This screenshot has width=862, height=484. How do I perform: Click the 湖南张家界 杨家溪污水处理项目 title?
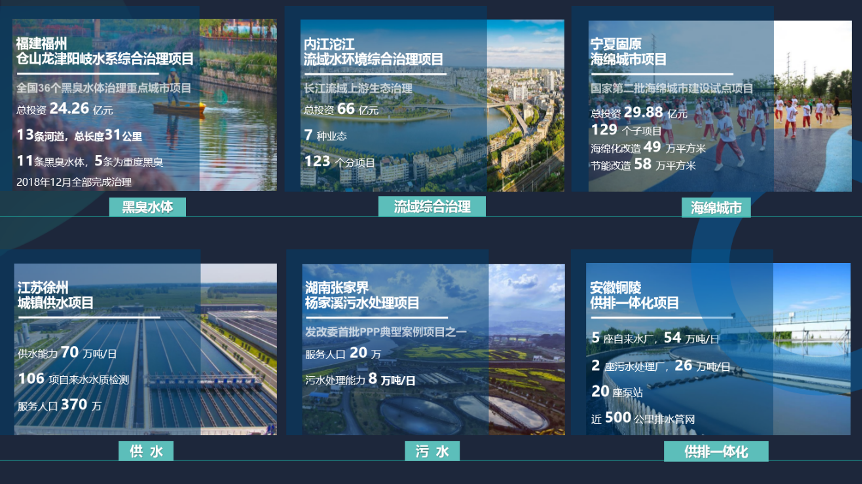tap(362, 295)
